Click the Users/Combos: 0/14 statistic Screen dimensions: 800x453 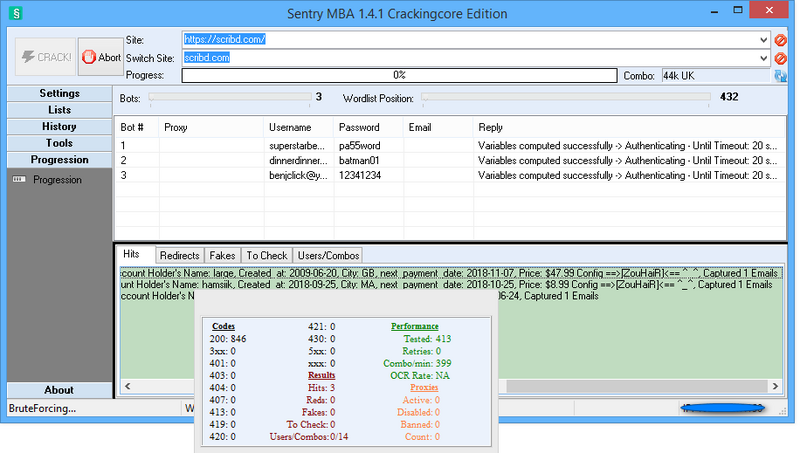click(309, 437)
